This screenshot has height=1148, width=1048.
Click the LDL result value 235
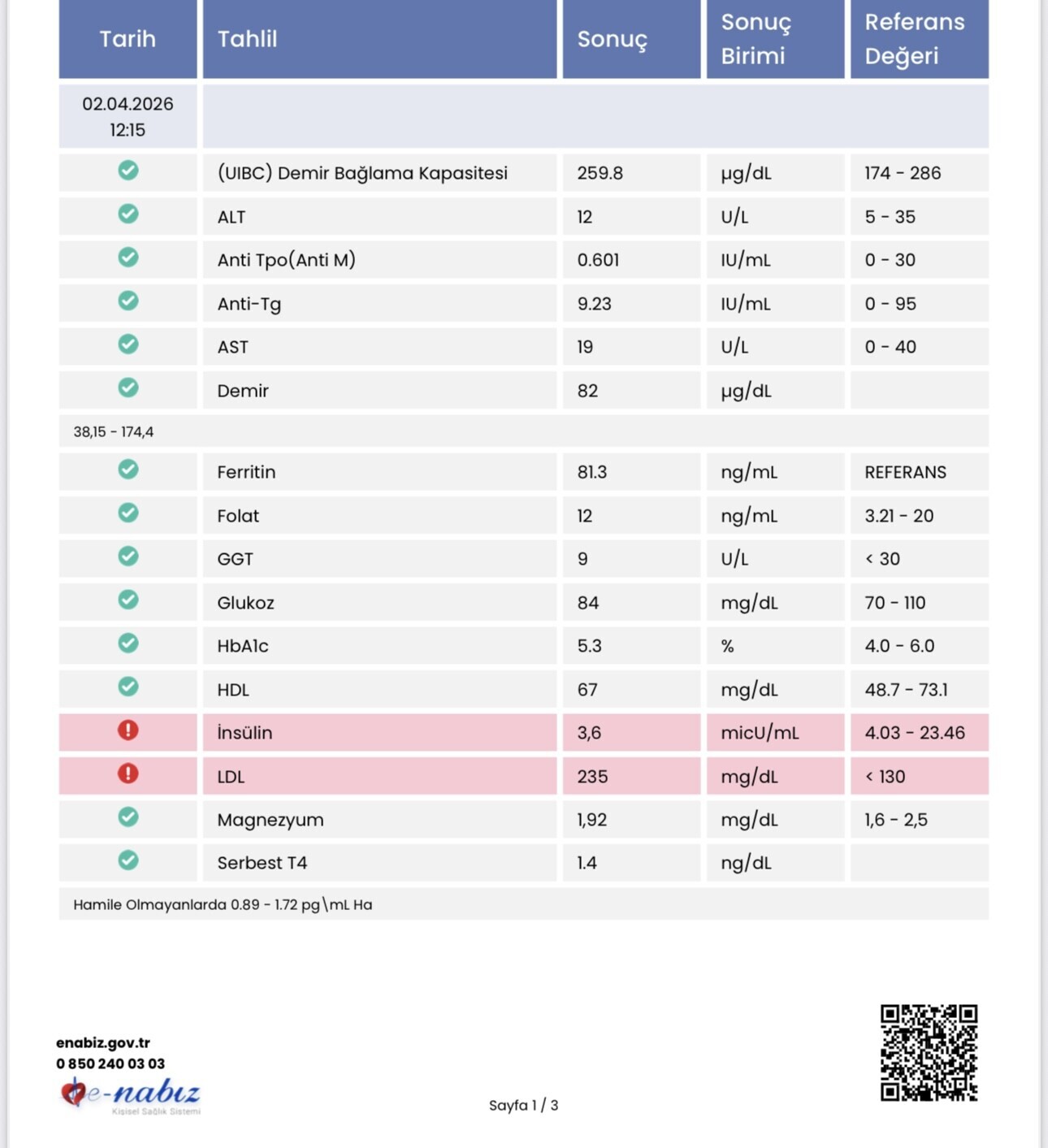pos(592,777)
